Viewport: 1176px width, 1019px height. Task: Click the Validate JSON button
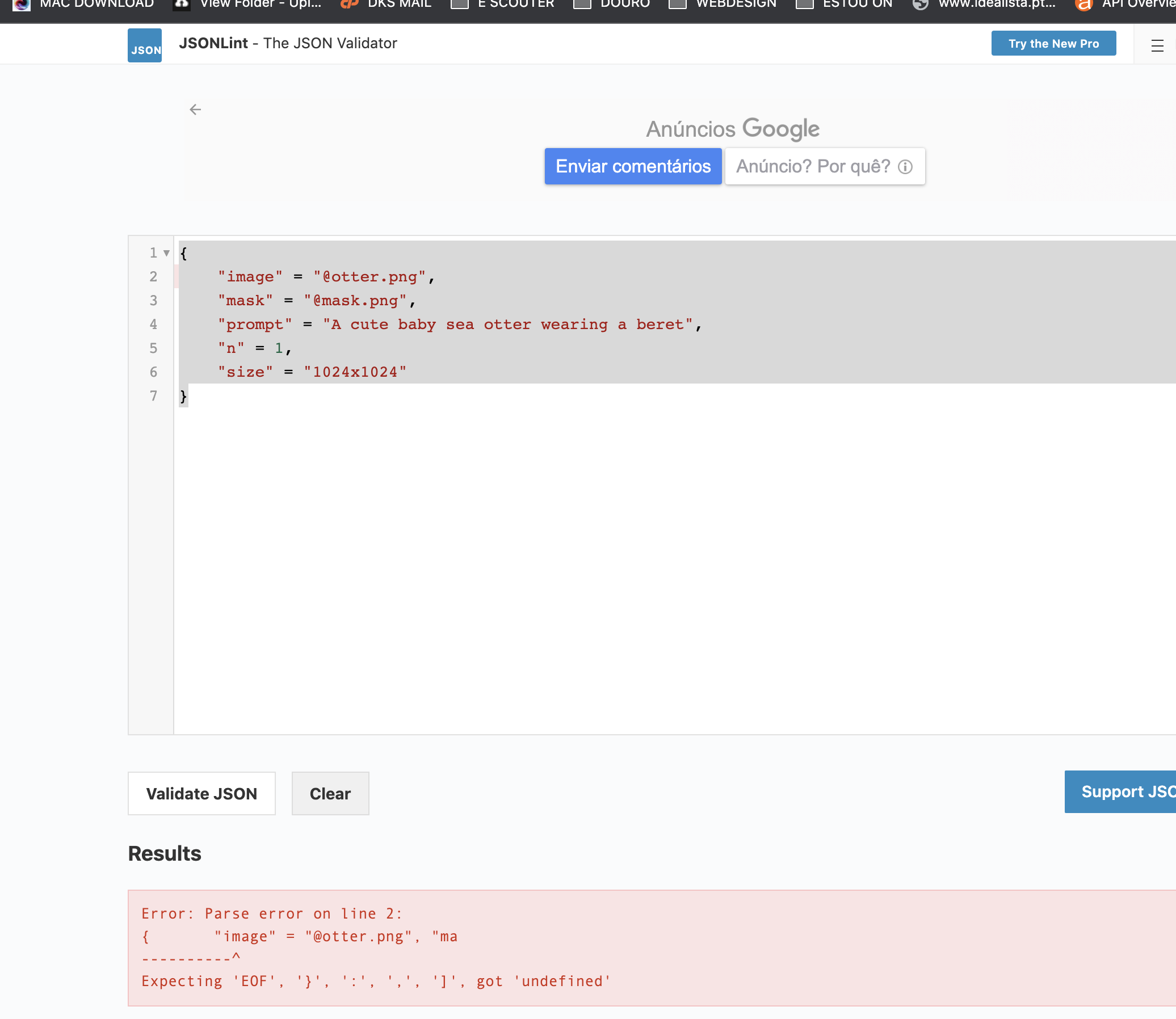(x=201, y=793)
